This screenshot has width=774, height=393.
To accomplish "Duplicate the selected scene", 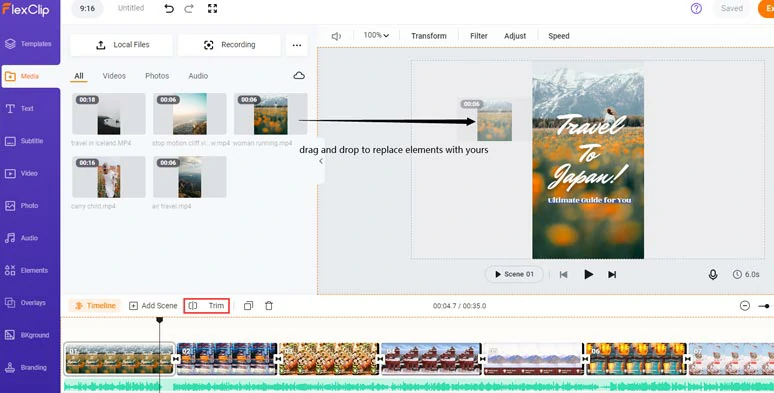I will click(248, 306).
